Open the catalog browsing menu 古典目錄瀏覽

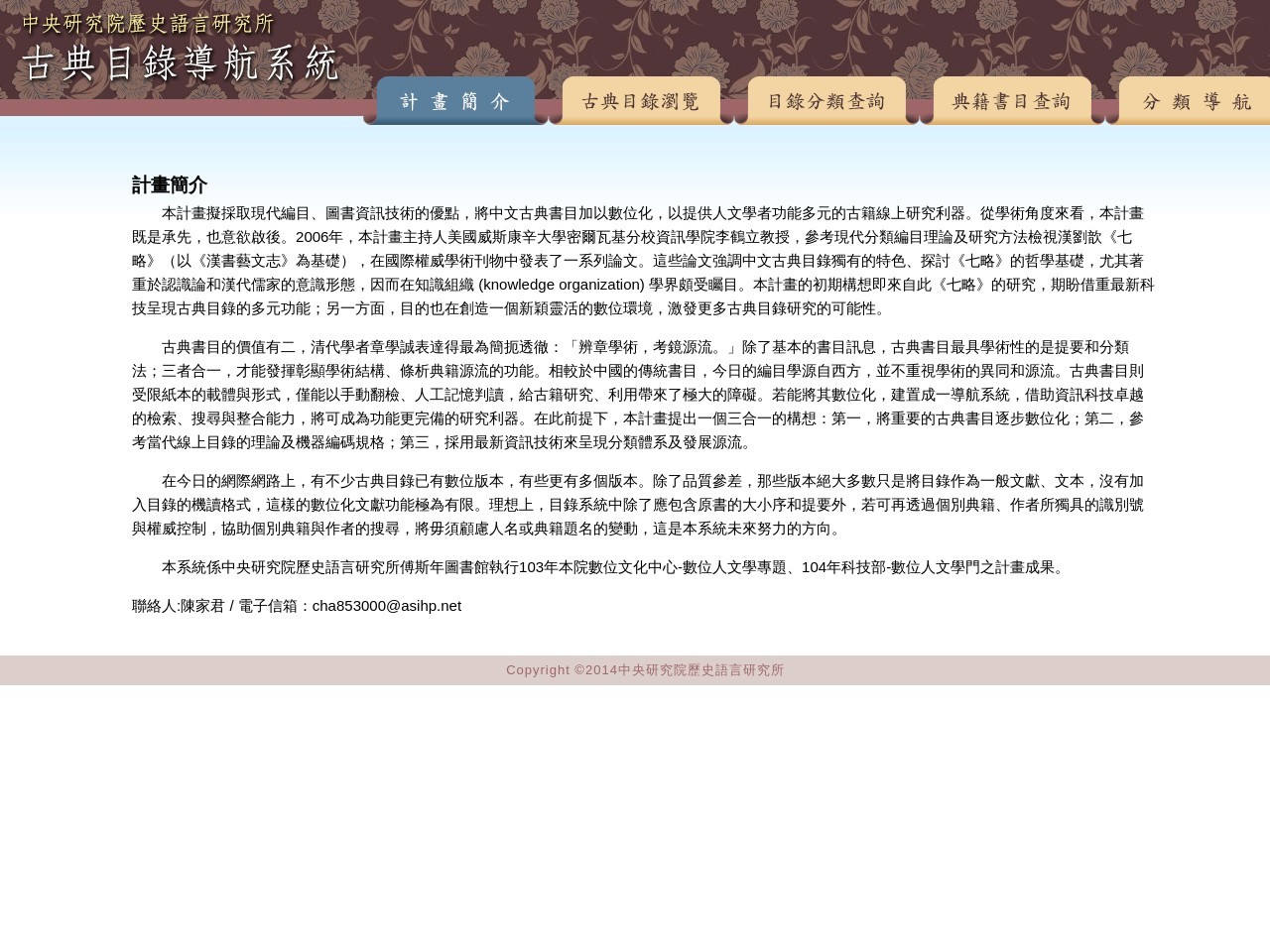coord(641,101)
